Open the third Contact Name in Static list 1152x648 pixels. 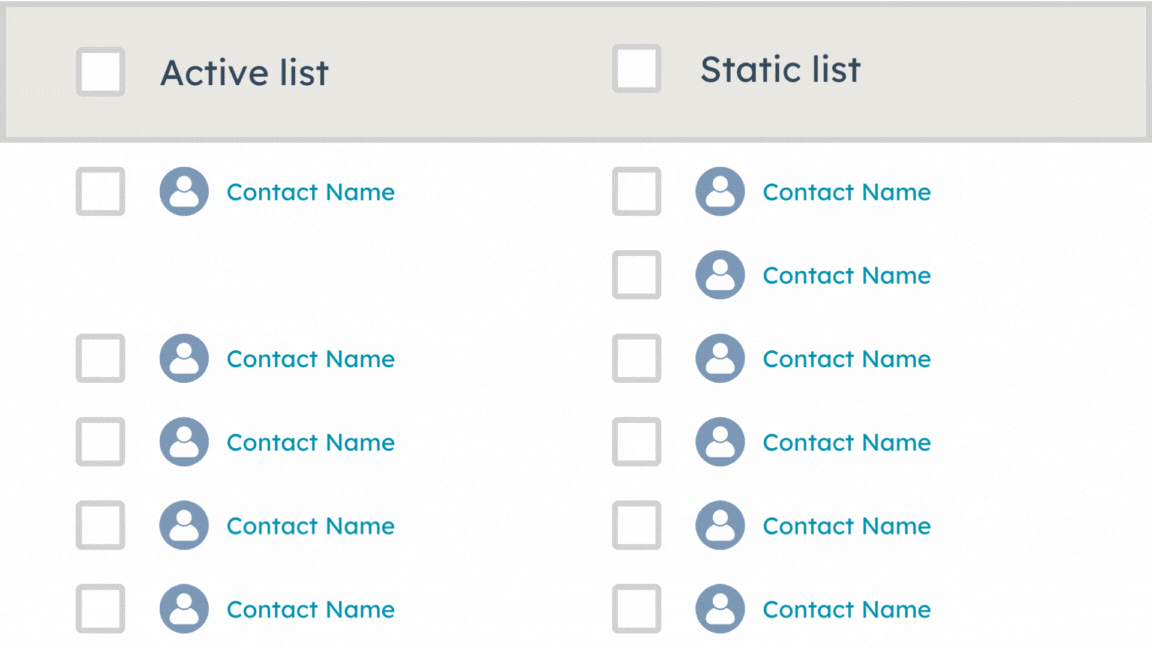pyautogui.click(x=847, y=359)
